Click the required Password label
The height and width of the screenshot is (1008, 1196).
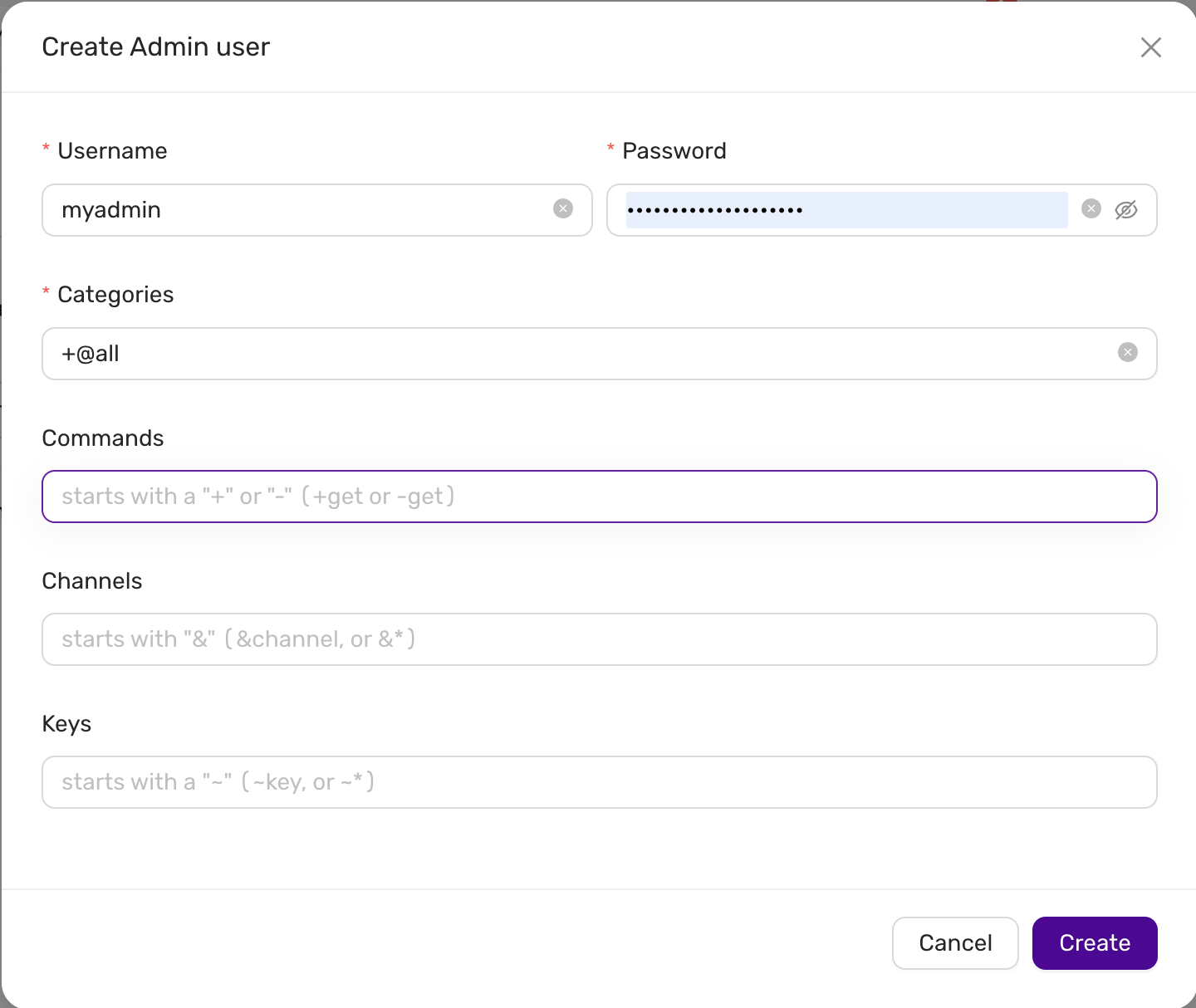[674, 150]
